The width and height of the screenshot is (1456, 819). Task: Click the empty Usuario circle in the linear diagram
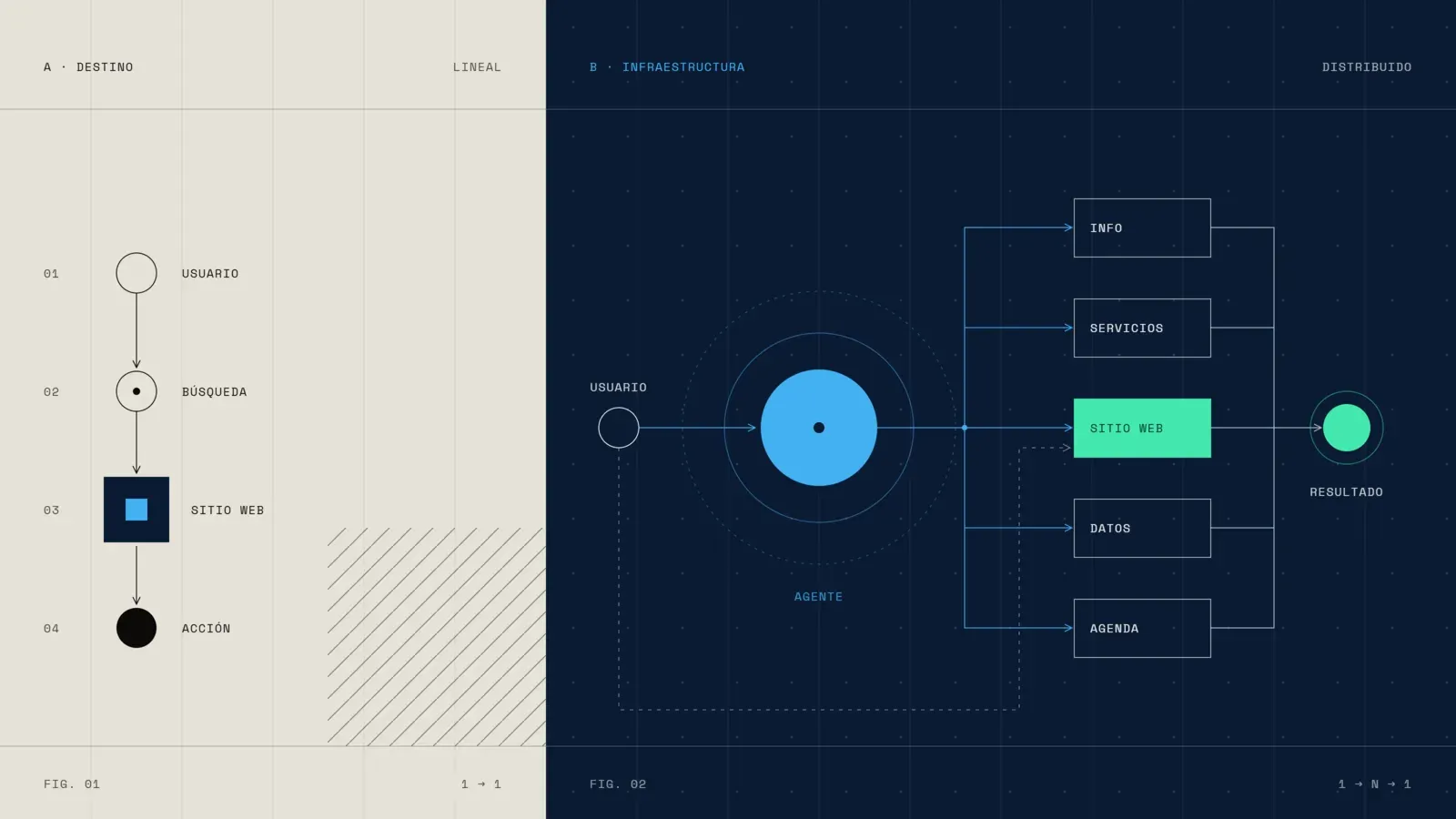136,273
